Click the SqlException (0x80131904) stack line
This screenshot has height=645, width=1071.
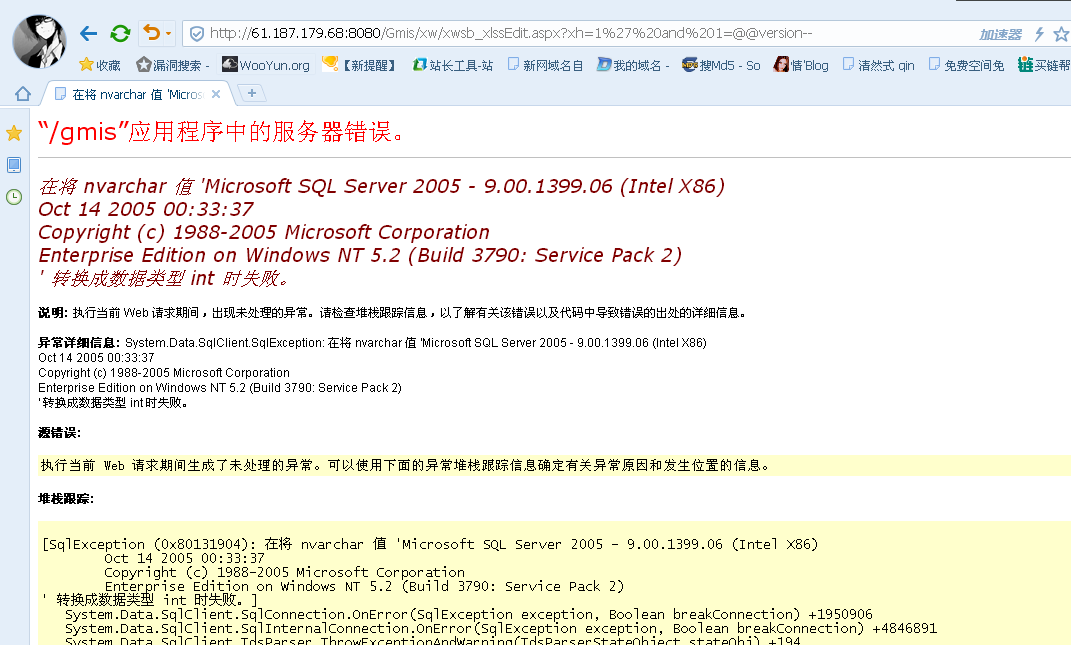[x=430, y=544]
